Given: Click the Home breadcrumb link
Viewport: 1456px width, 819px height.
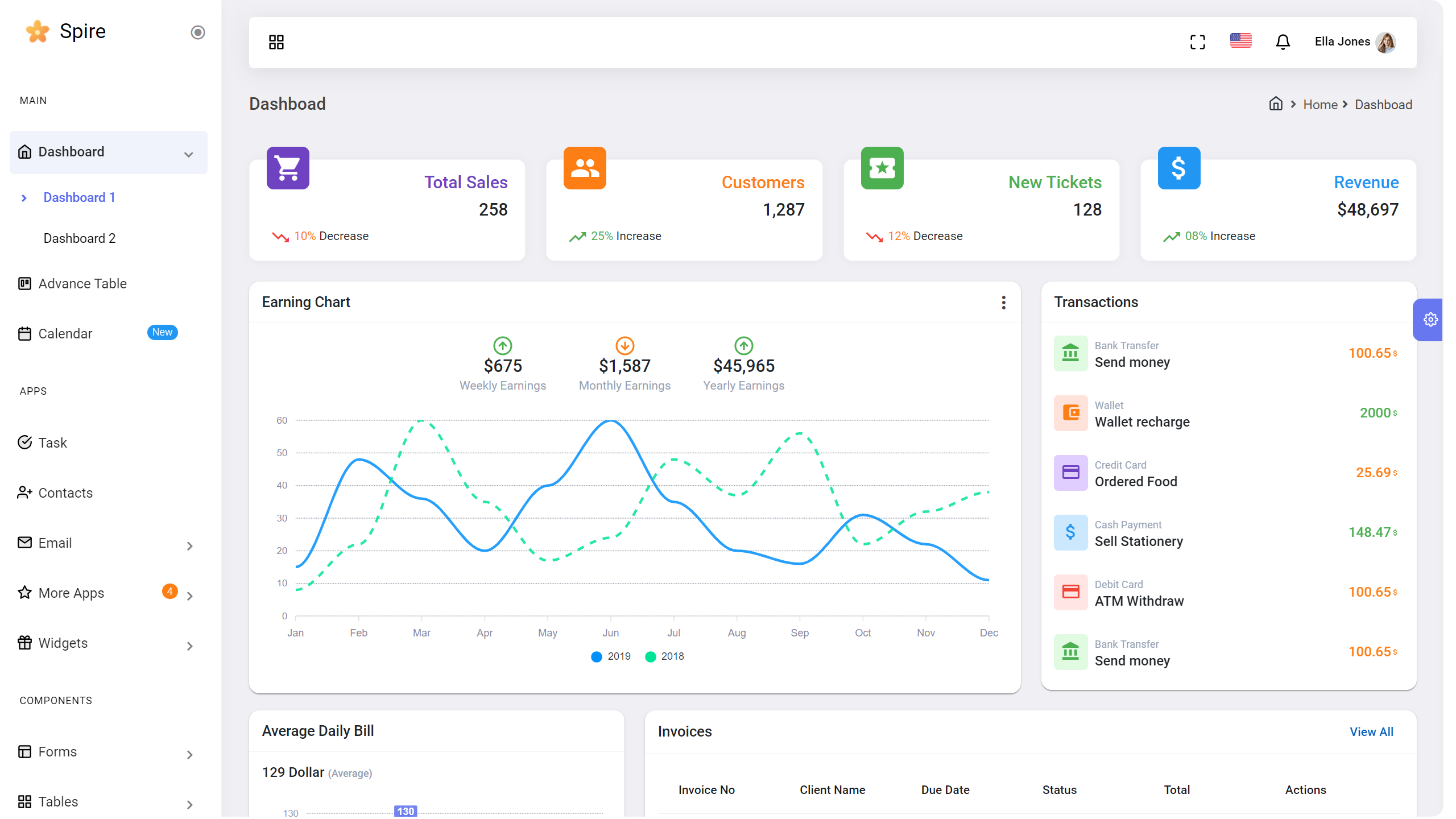Looking at the screenshot, I should [x=1320, y=105].
